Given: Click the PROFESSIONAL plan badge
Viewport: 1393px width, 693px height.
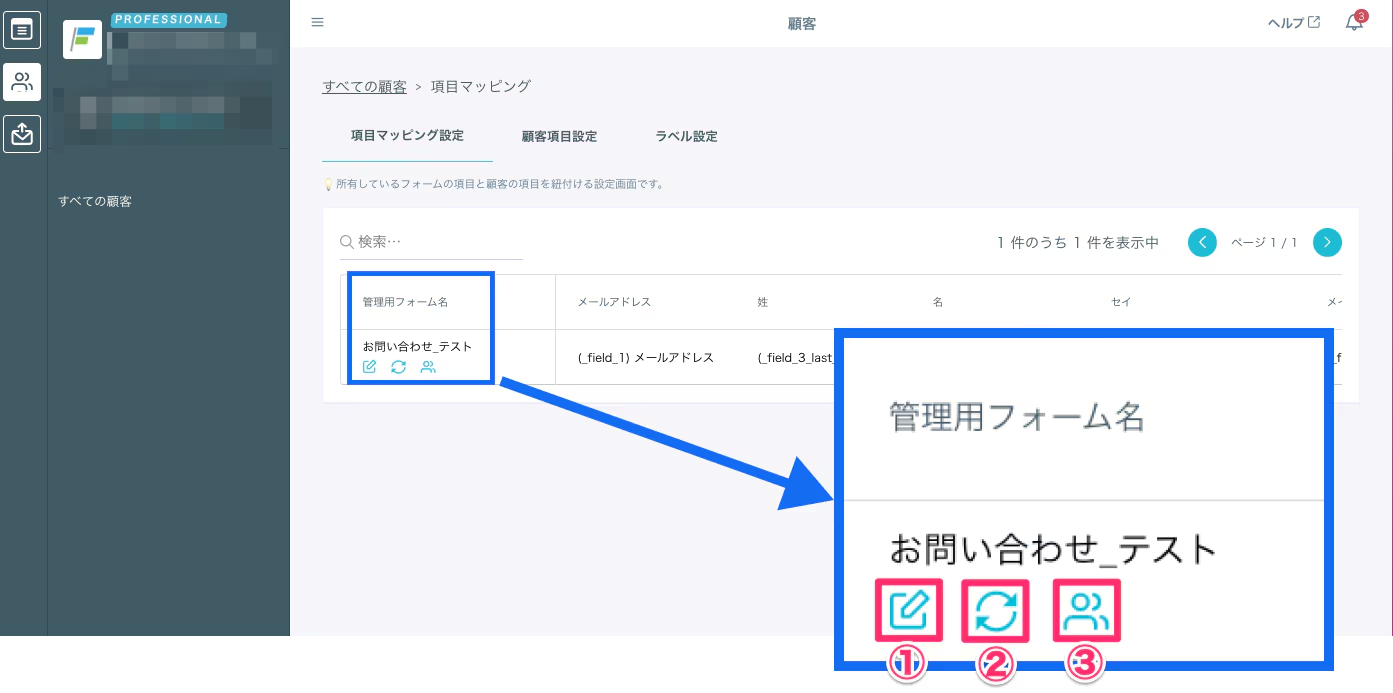Looking at the screenshot, I should tap(169, 19).
